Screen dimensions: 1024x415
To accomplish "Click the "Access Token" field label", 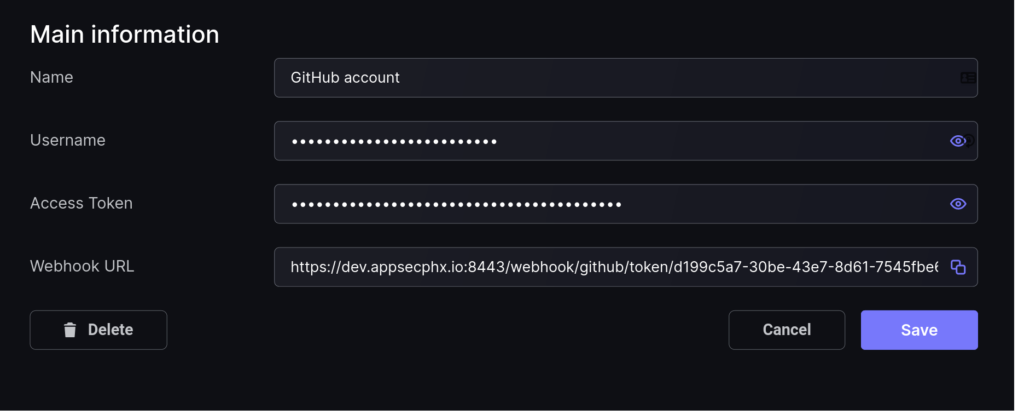I will pyautogui.click(x=81, y=203).
